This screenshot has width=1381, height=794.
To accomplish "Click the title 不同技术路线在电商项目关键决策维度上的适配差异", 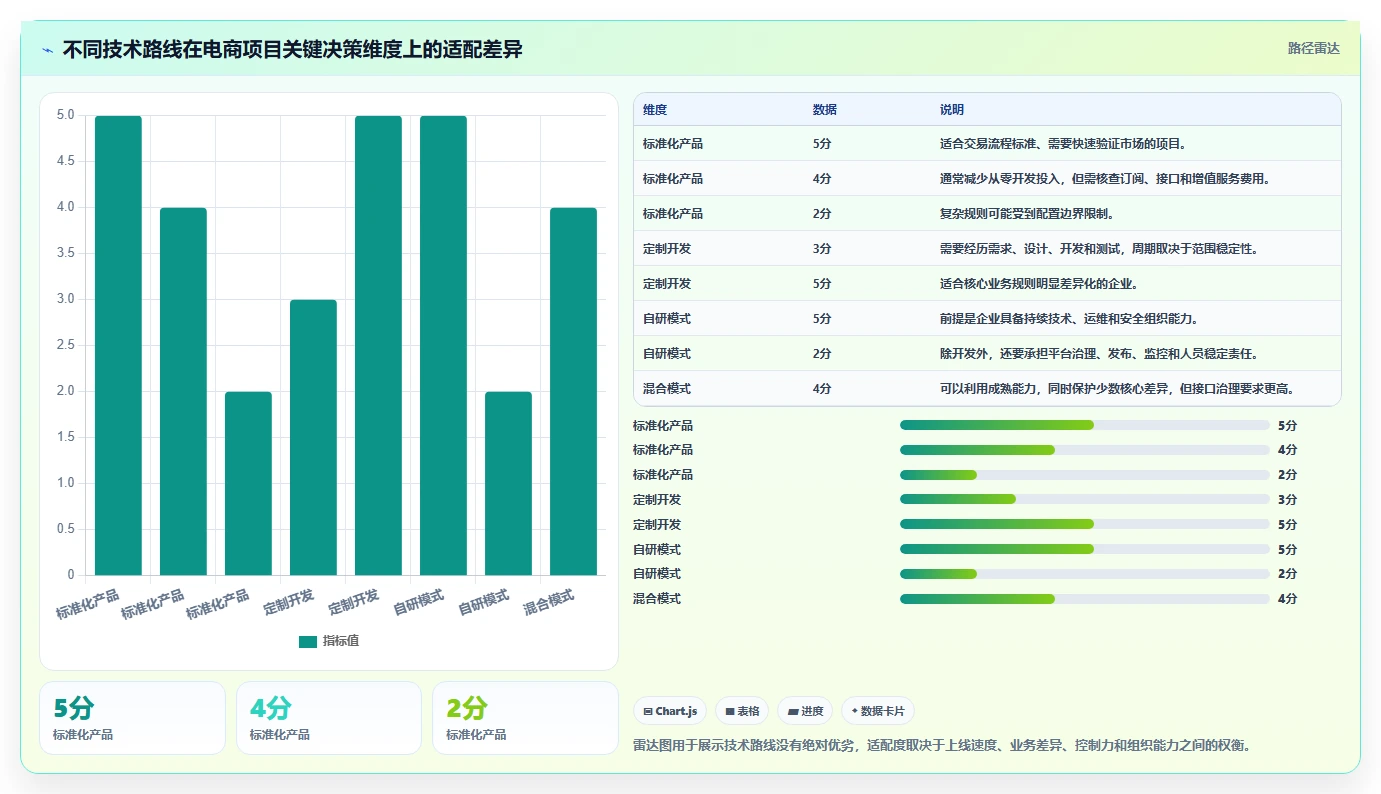I will click(292, 49).
